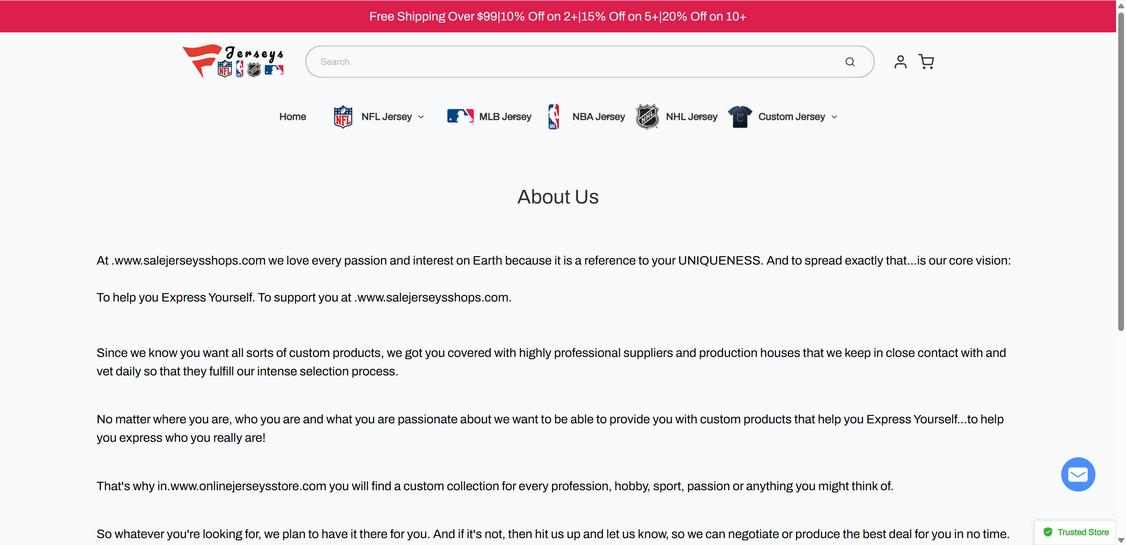Click the paragraph starting 'Since we know'

pyautogui.click(x=552, y=362)
